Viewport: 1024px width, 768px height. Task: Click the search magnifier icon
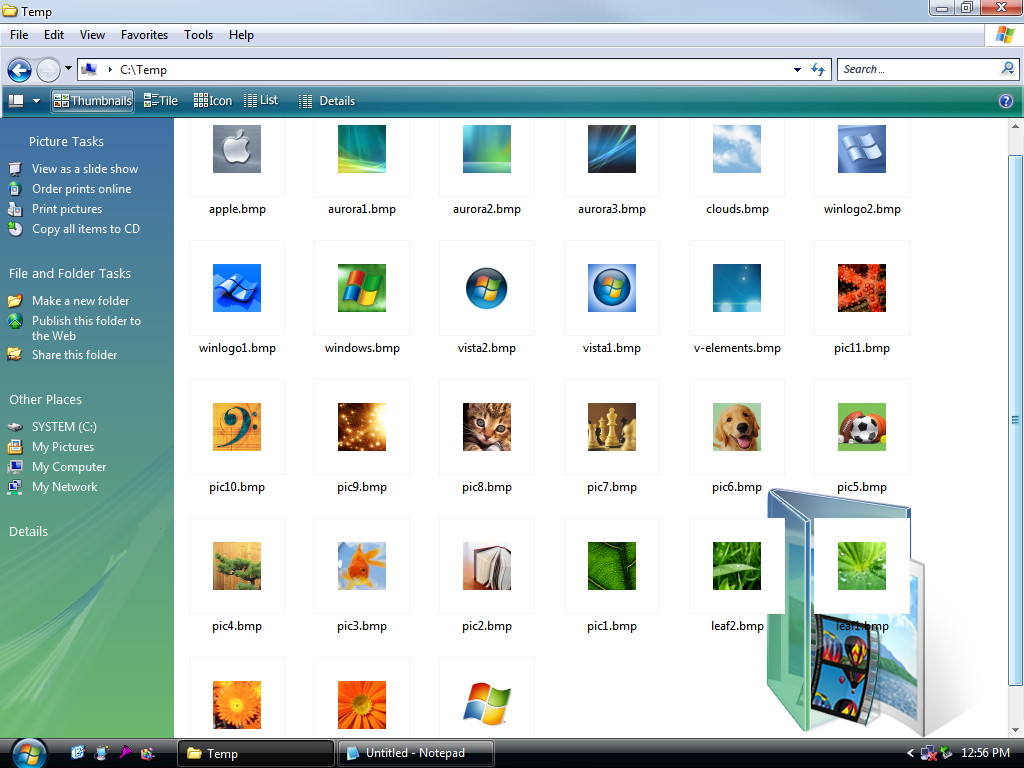coord(1008,69)
